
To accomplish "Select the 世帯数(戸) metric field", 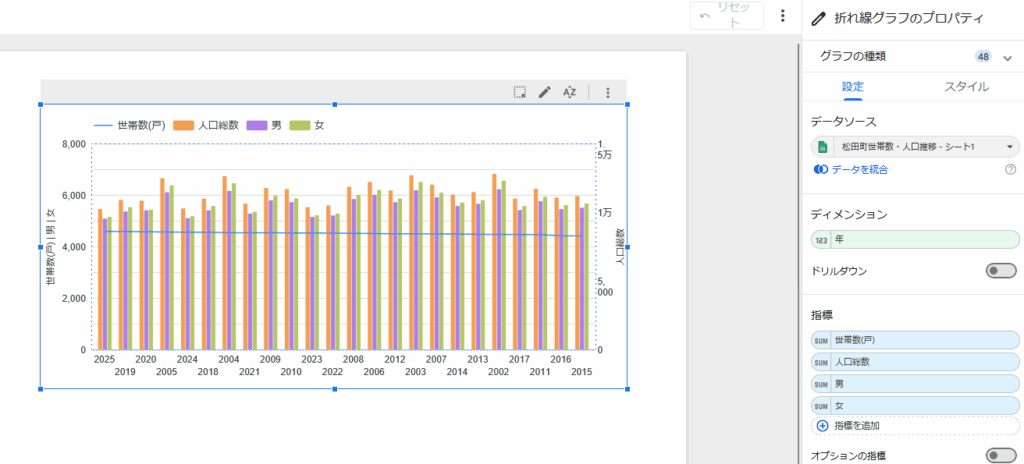I will point(915,340).
